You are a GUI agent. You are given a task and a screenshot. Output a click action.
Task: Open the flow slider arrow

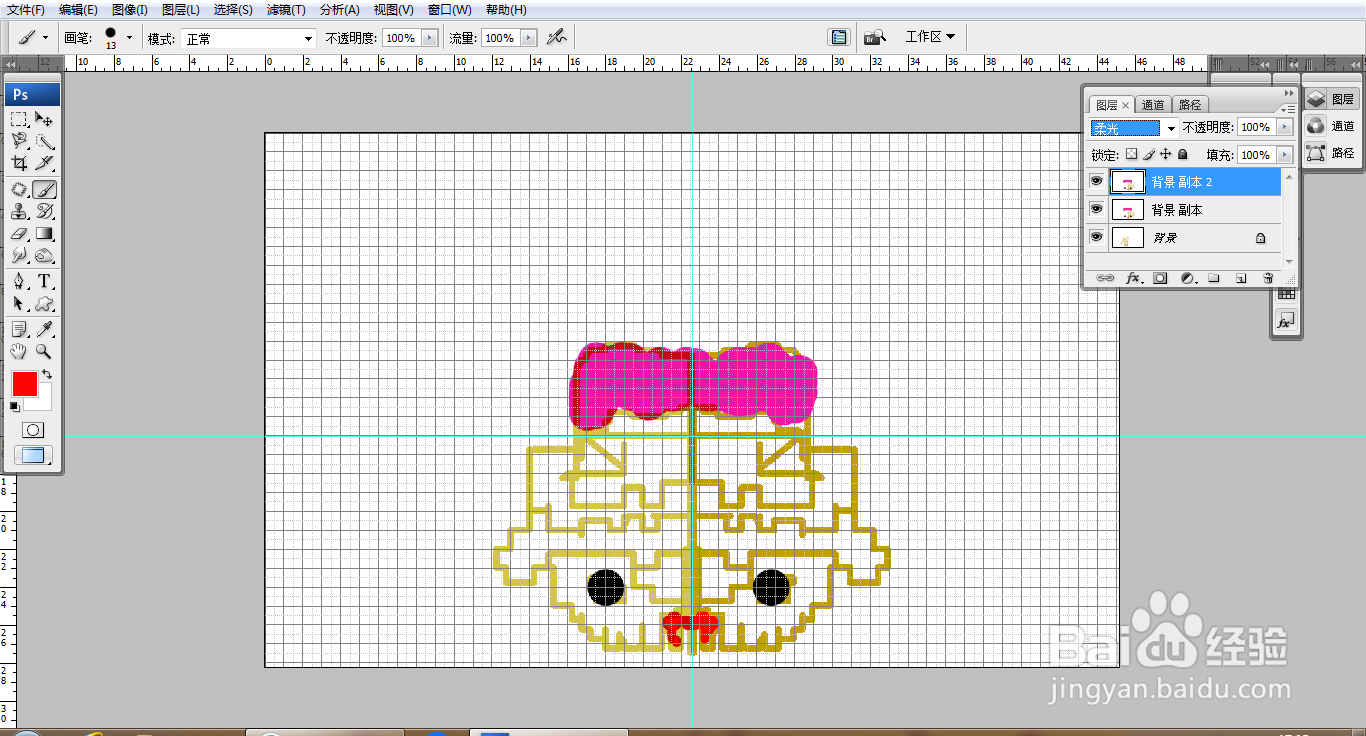(528, 38)
